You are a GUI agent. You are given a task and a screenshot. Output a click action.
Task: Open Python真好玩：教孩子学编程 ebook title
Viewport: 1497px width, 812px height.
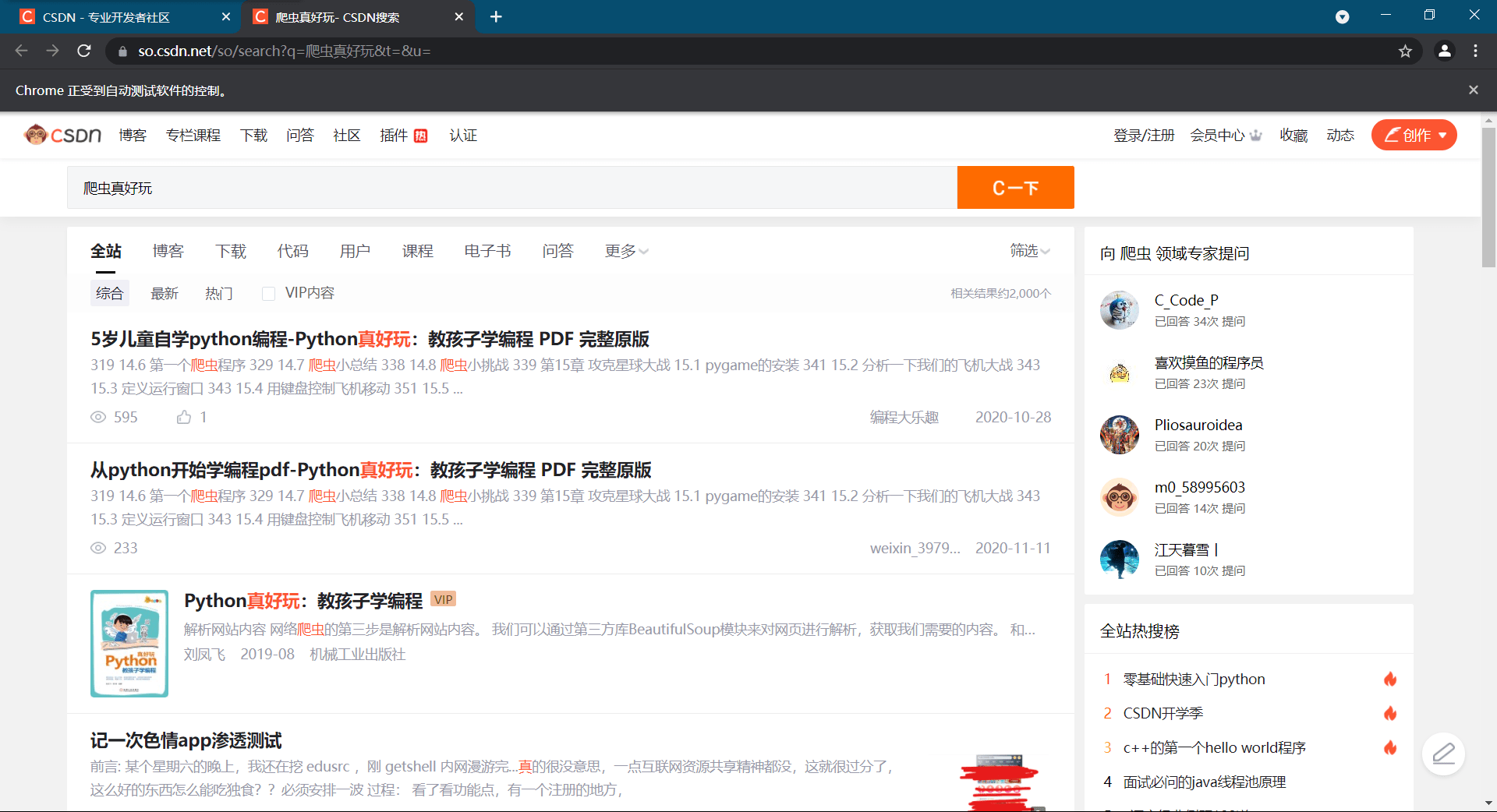(x=303, y=601)
